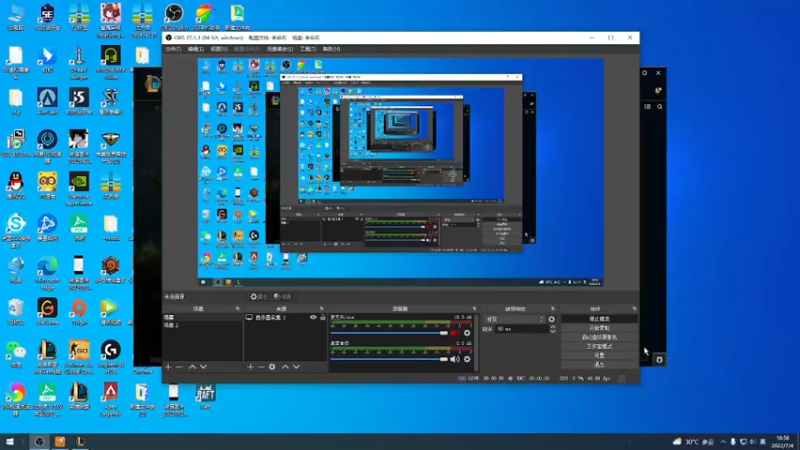Viewport: 800px width, 450px height.
Task: Click League client search magnifier icon
Action: [660, 107]
